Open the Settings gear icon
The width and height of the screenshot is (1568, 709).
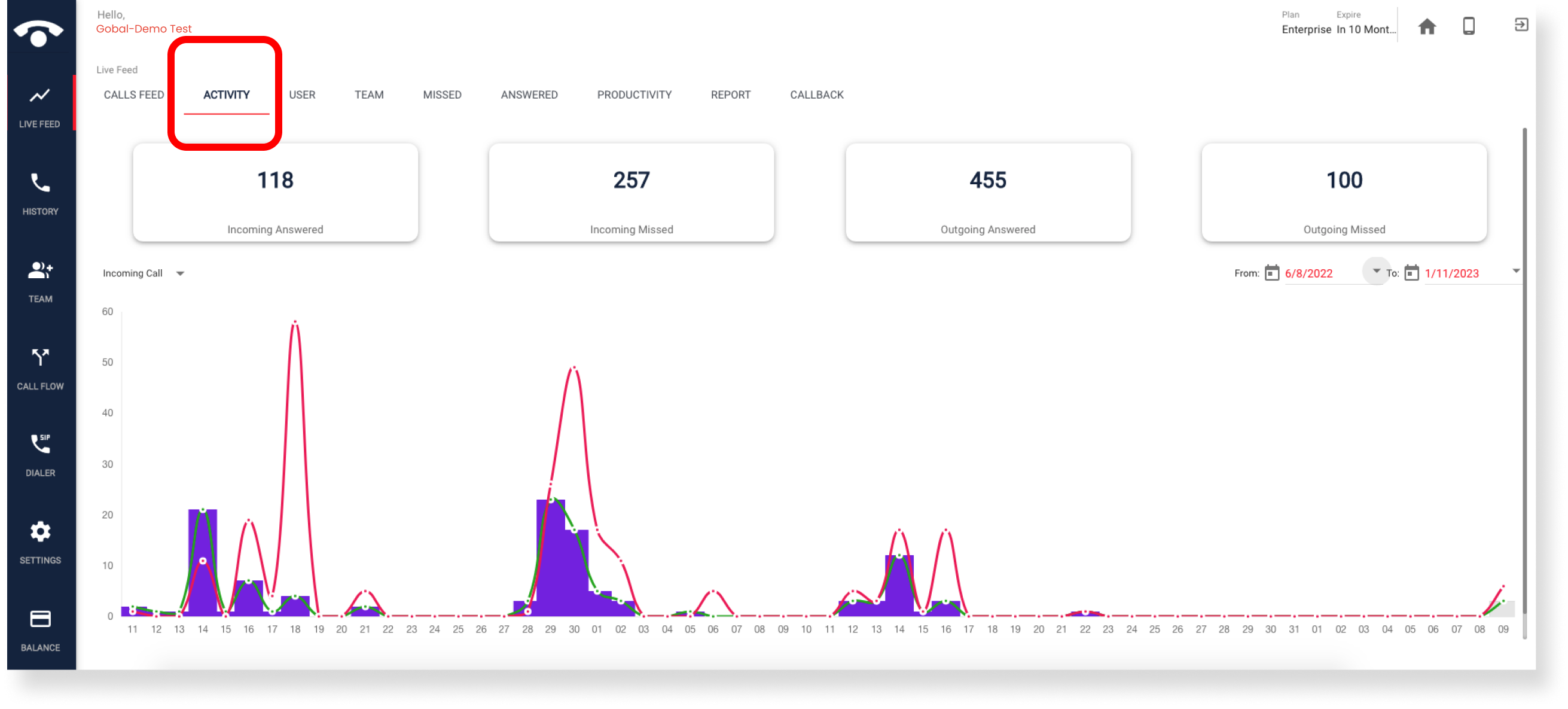coord(40,532)
